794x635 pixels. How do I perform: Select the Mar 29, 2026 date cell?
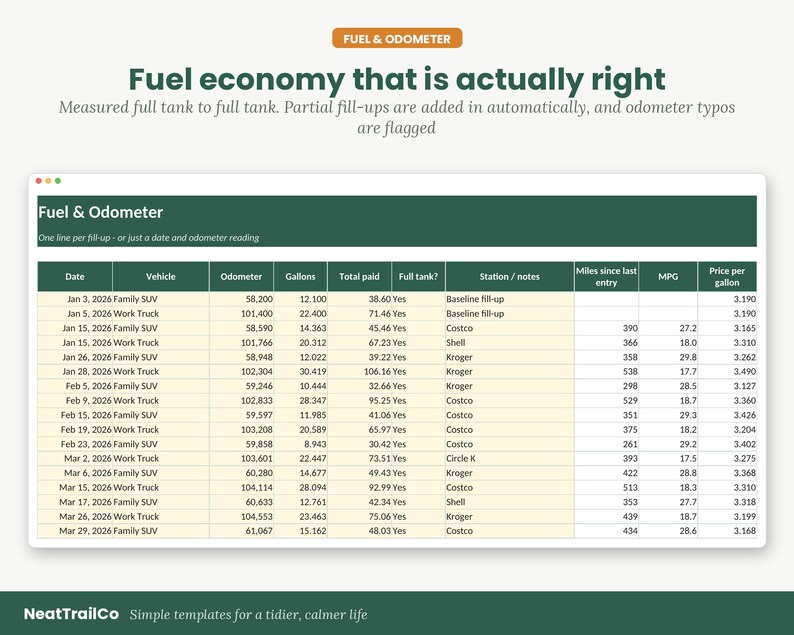tap(75, 531)
